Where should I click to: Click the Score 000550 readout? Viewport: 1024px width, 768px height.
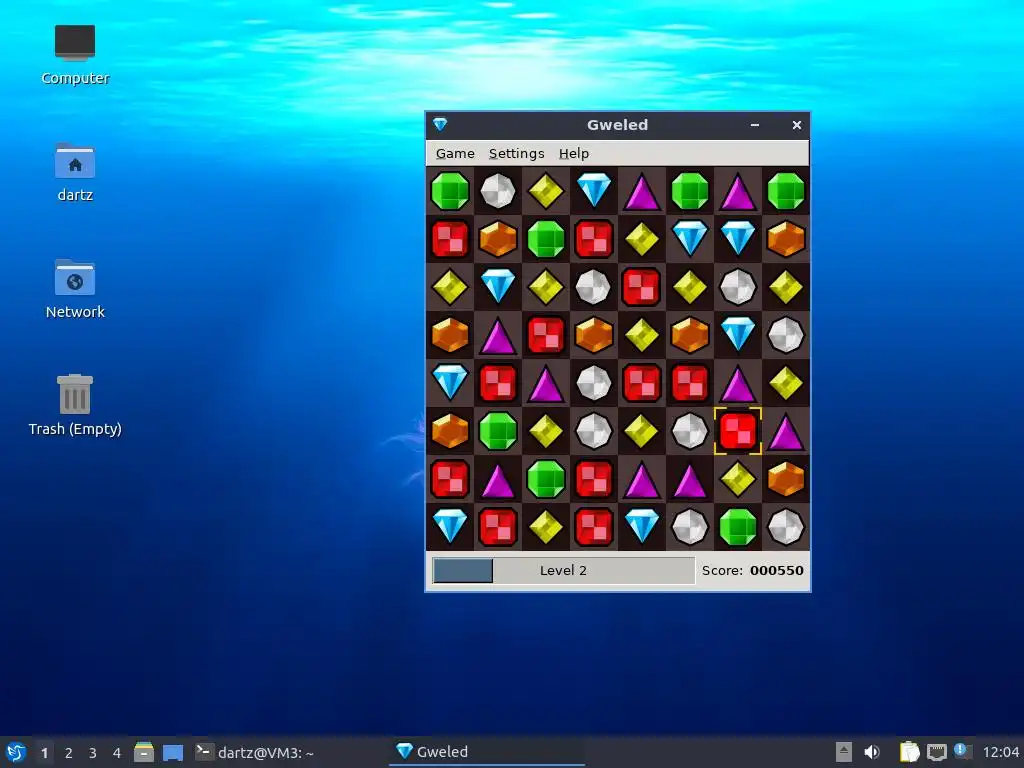coord(753,570)
